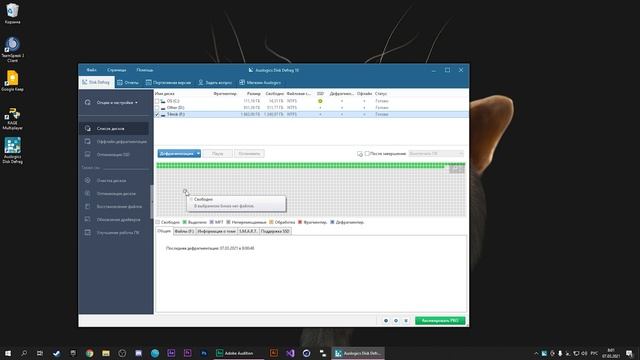The width and height of the screenshot is (640, 360).
Task: Click second round icon in bottom bar
Action: pos(396,321)
